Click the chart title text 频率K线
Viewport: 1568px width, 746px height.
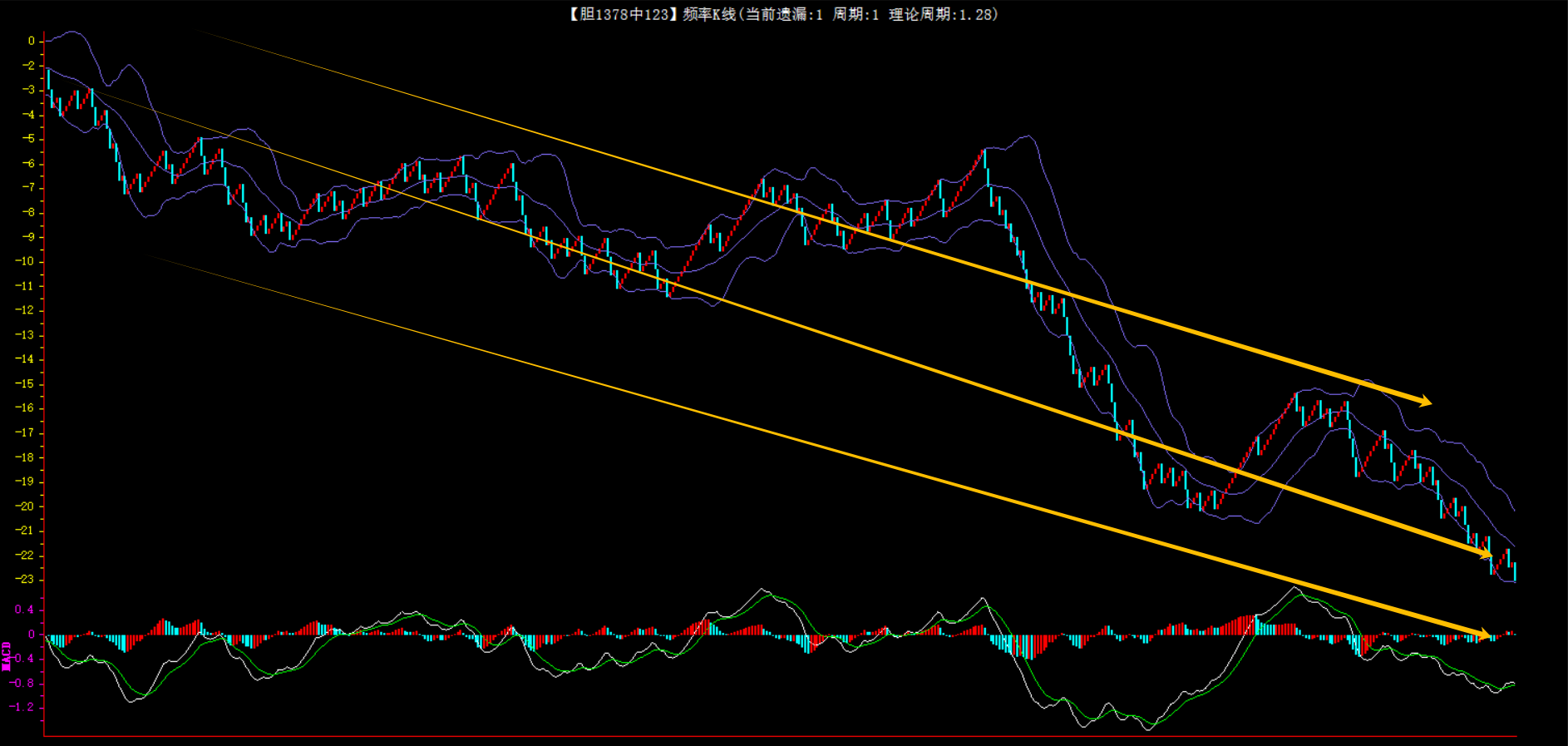tap(708, 14)
